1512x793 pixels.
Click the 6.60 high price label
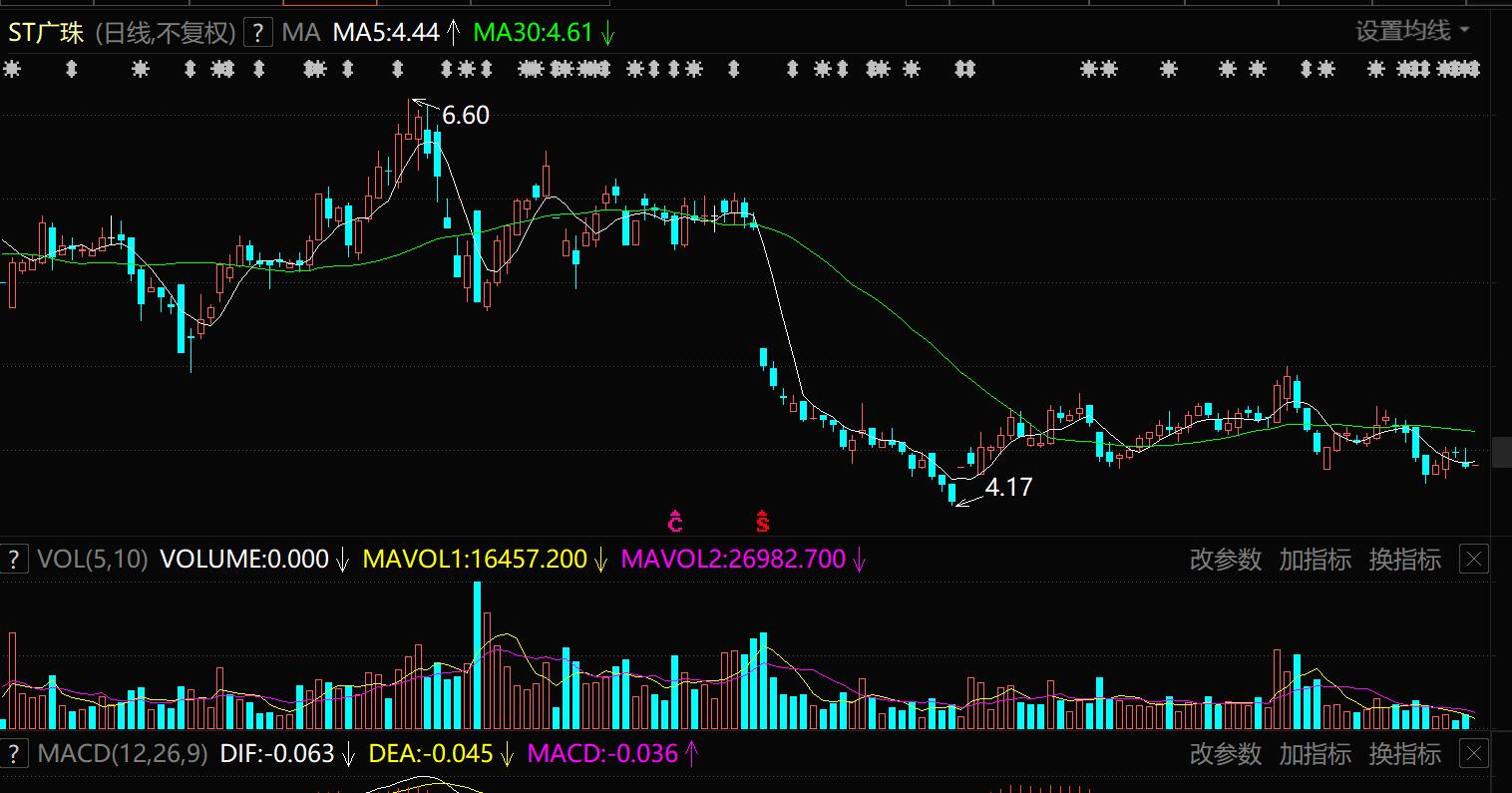466,116
